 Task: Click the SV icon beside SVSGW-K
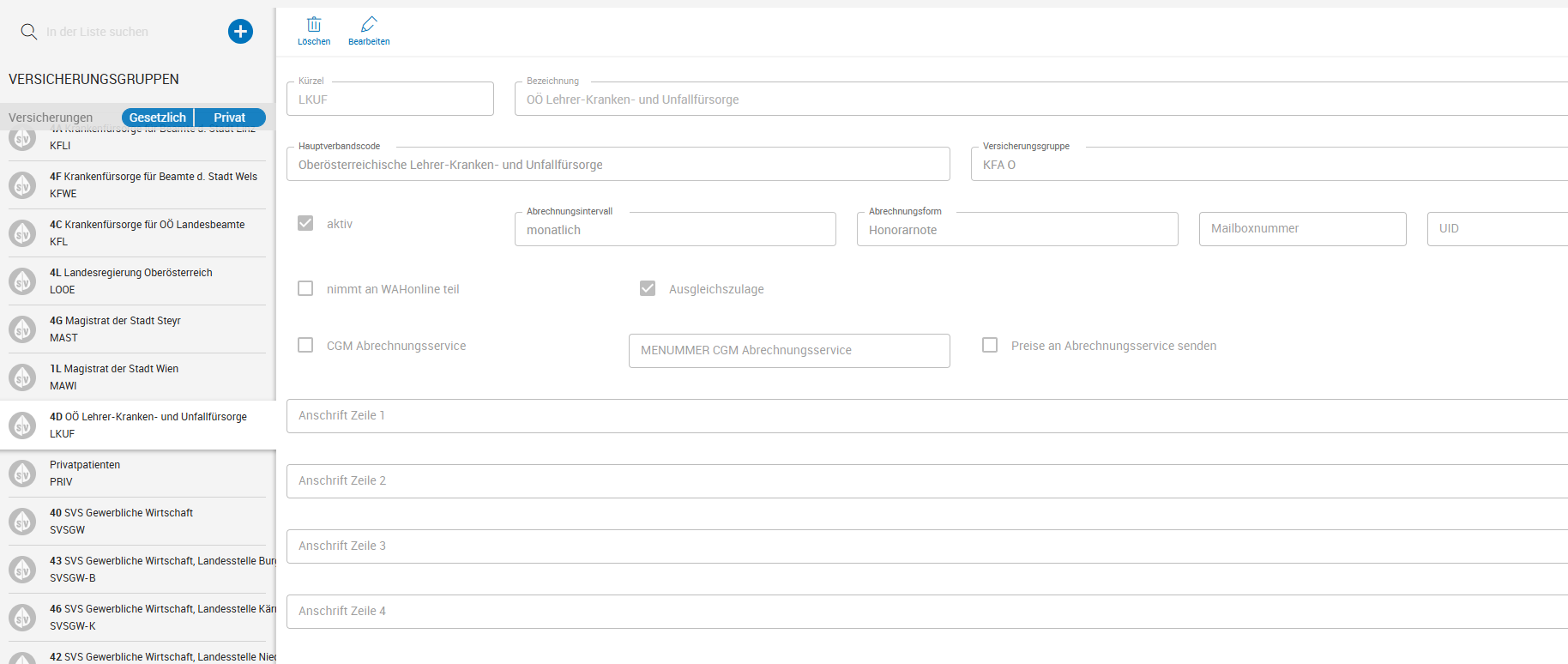pos(22,617)
